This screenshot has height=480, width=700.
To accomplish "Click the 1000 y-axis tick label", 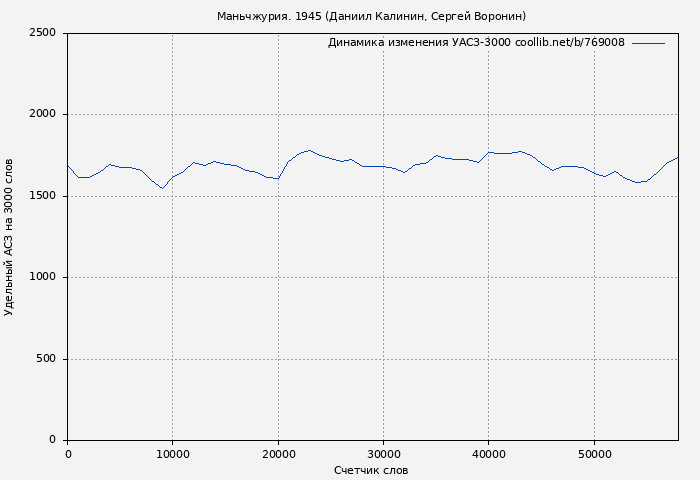I will pos(42,278).
